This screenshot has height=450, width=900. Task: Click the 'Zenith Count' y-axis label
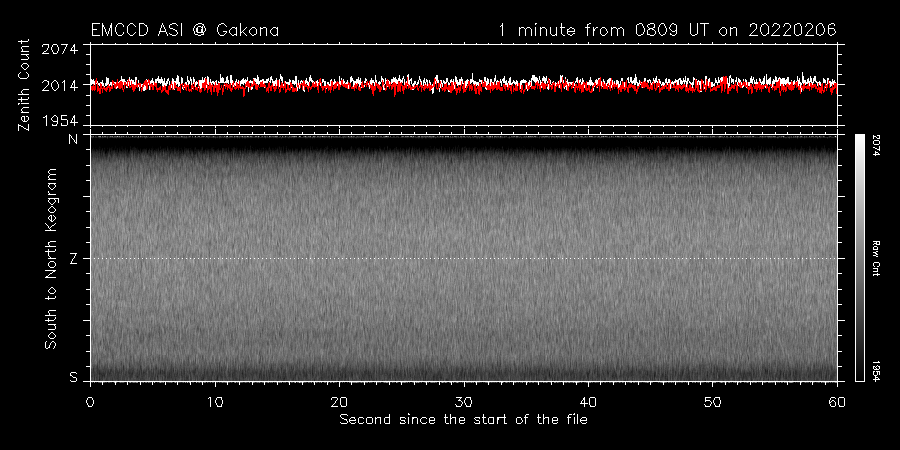pos(24,85)
